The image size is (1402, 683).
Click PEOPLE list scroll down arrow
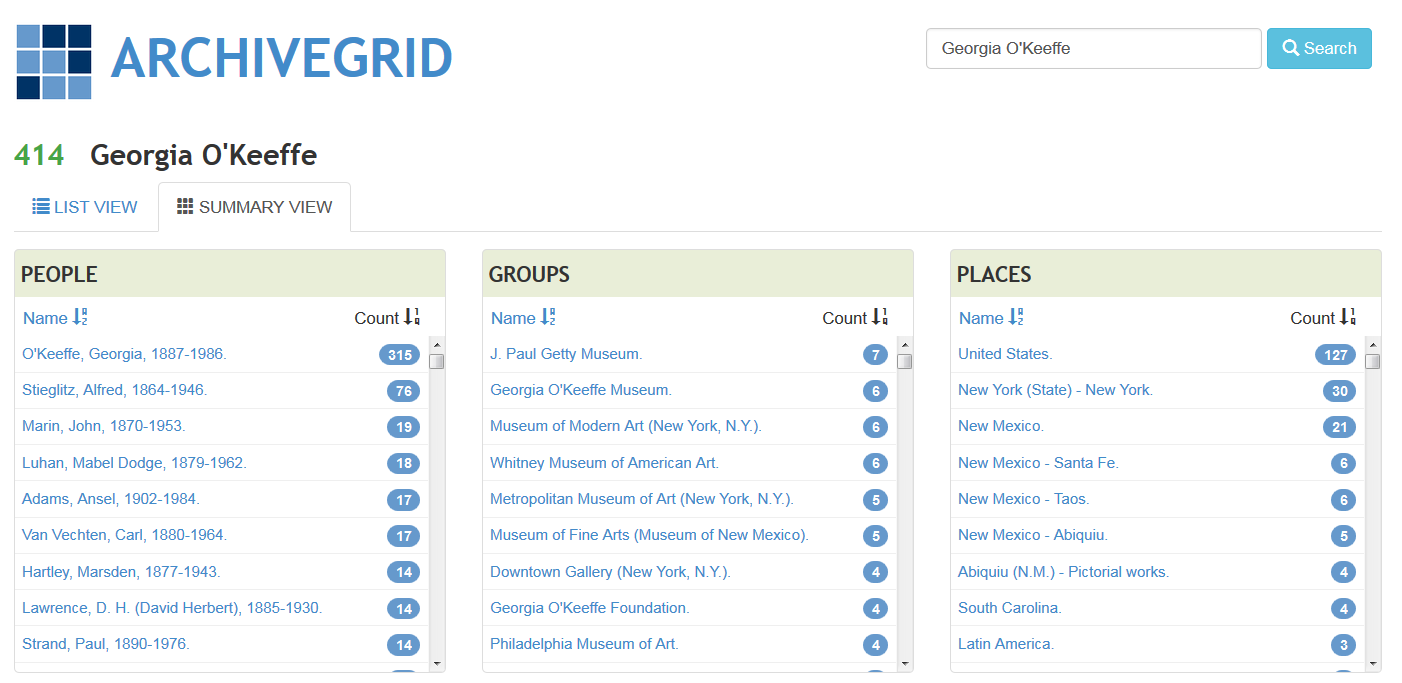[437, 662]
